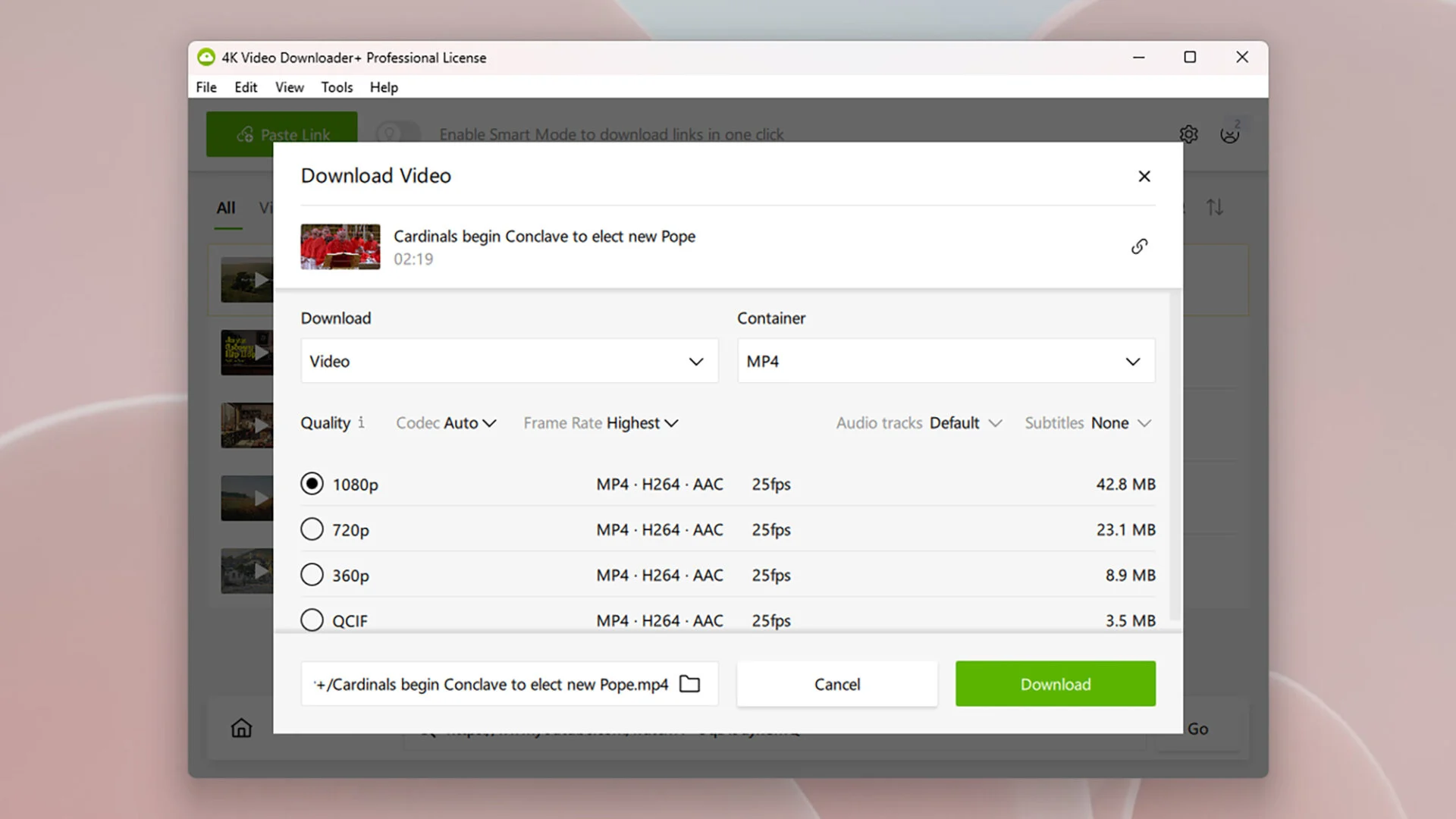Click the Cancel button
Image resolution: width=1456 pixels, height=819 pixels.
pos(837,684)
